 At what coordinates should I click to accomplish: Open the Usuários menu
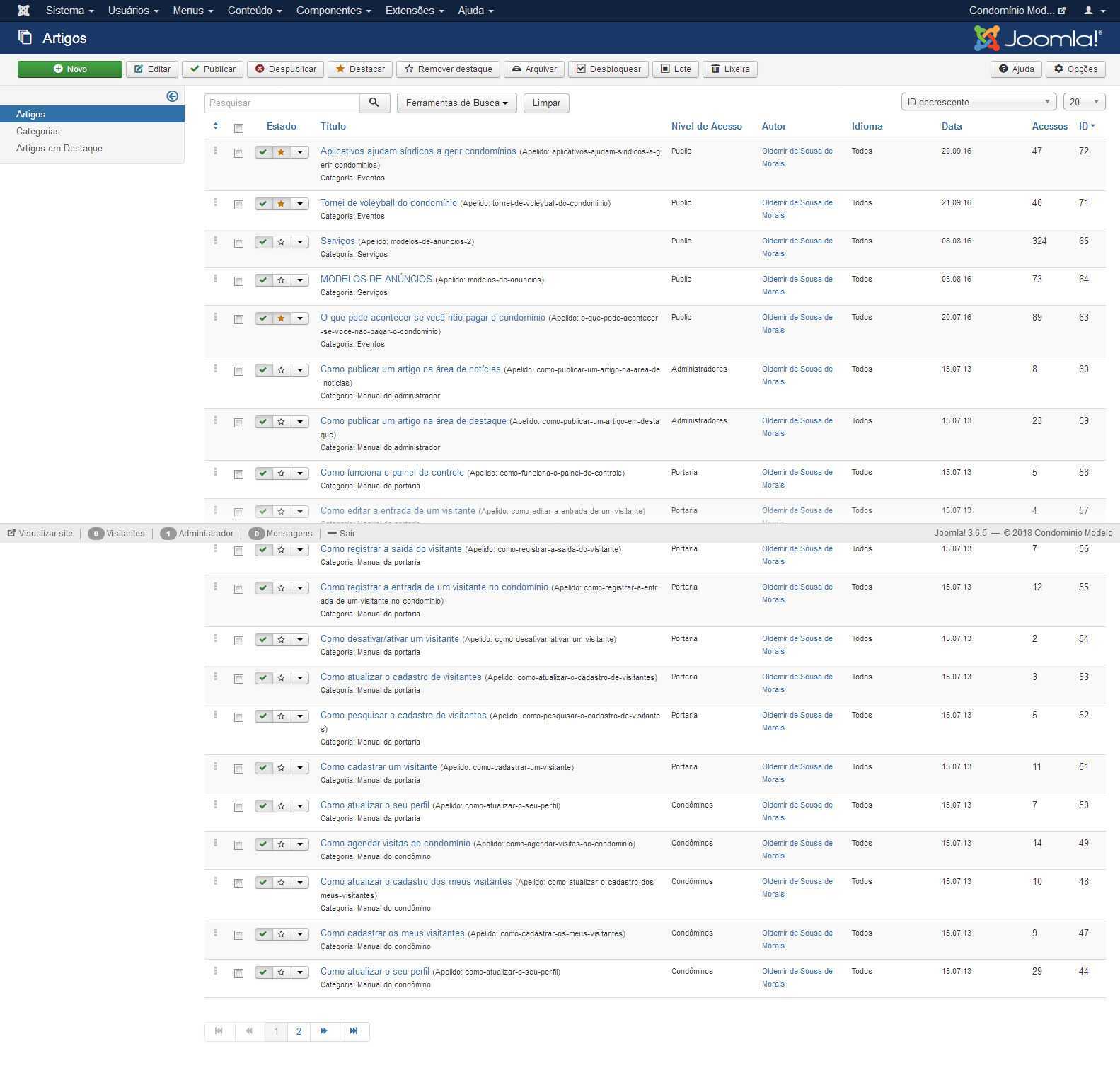point(133,11)
